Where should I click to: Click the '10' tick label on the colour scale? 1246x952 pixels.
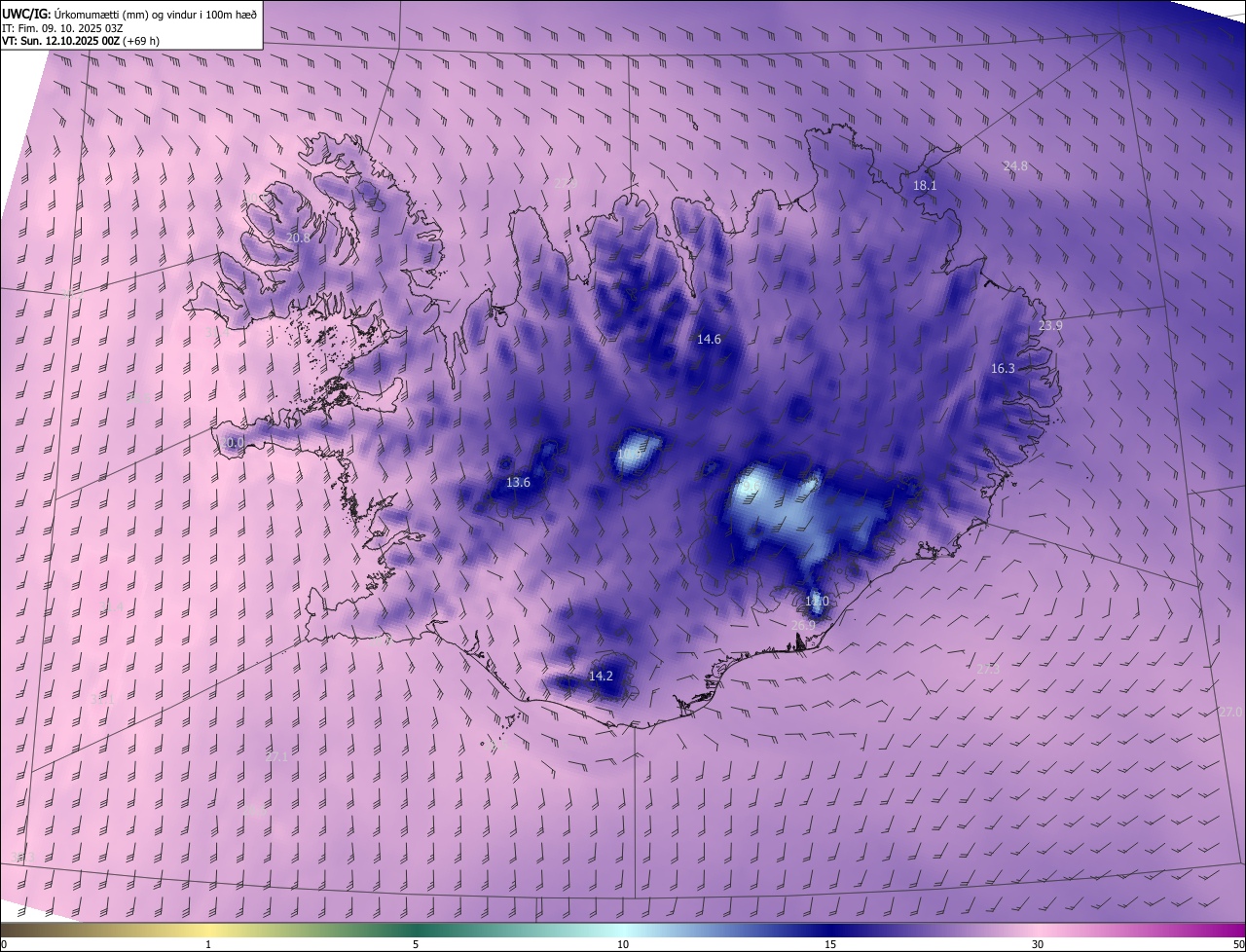point(623,945)
